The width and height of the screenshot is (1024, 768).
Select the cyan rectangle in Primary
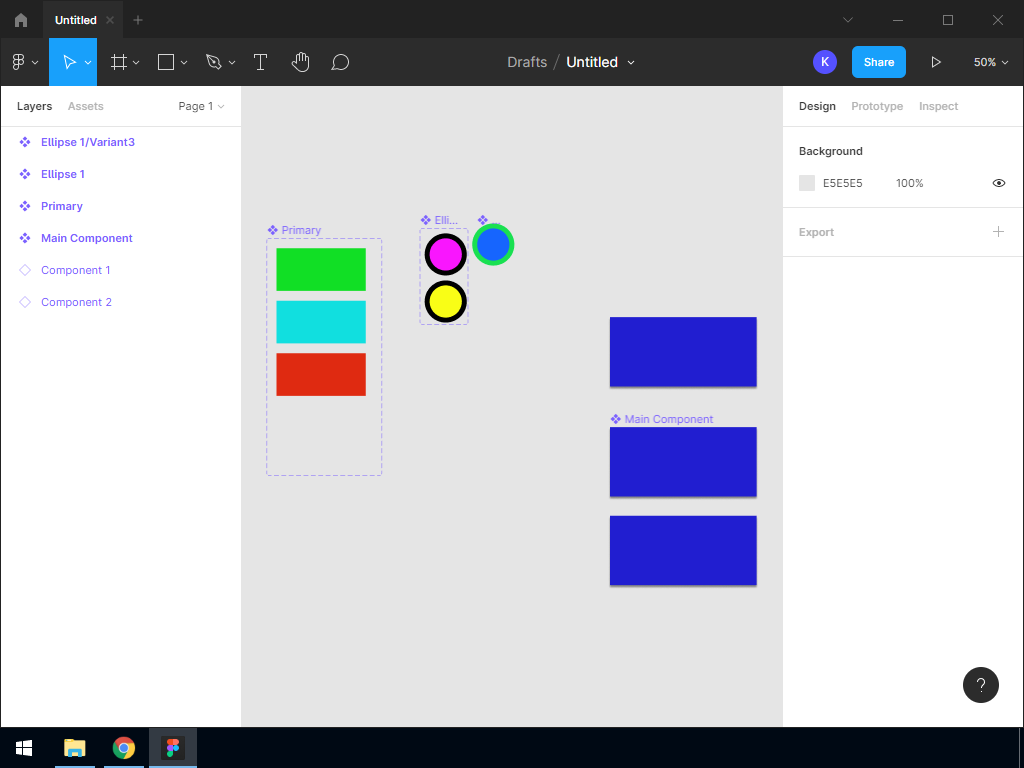tap(321, 322)
